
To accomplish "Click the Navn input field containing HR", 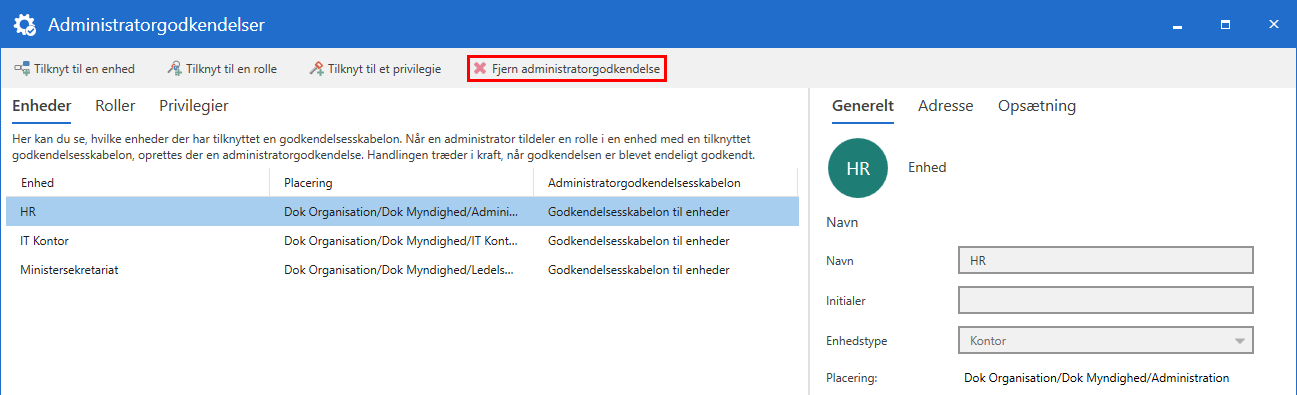I will tap(1106, 260).
